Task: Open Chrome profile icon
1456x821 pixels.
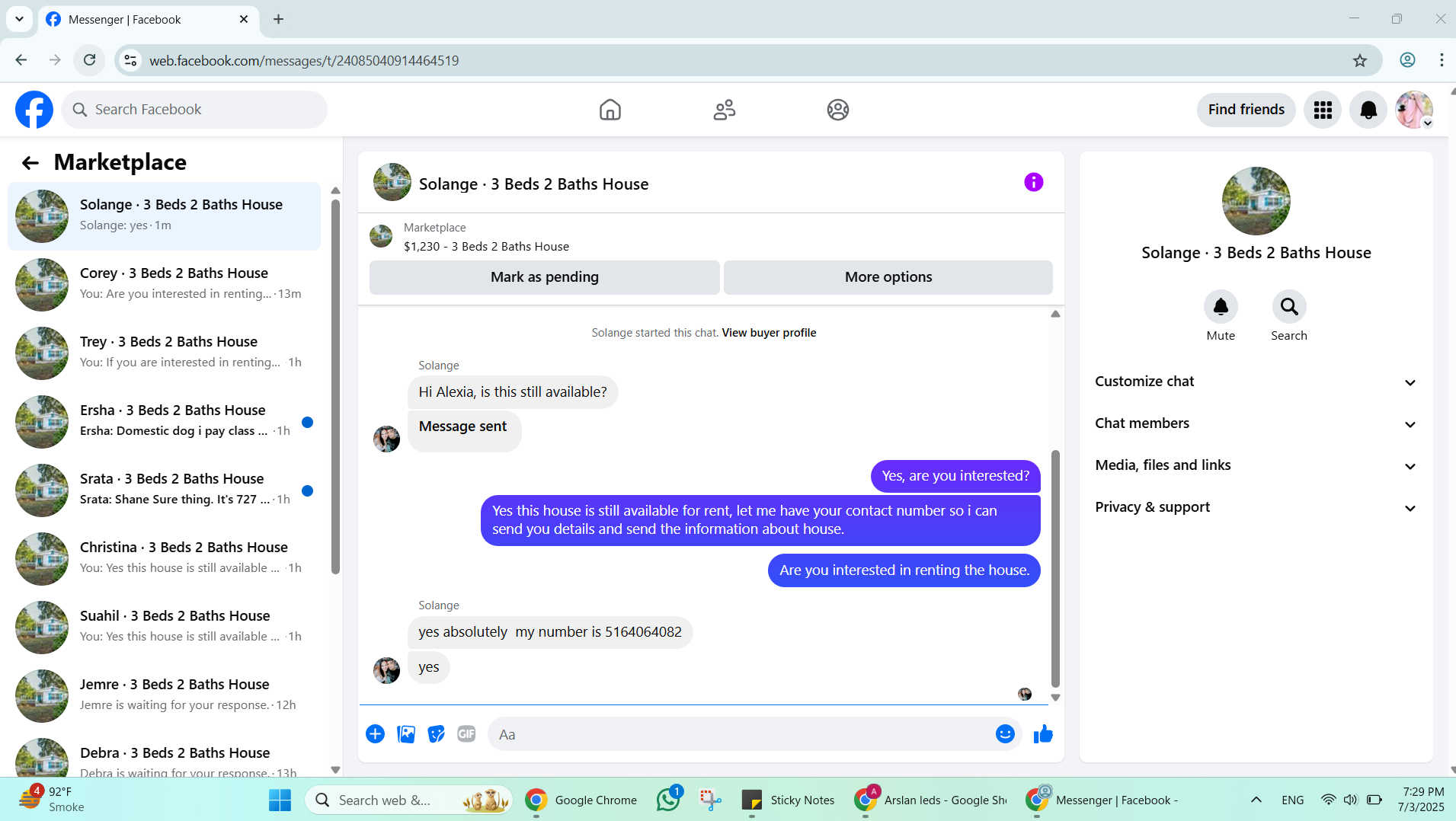Action: [x=1407, y=60]
